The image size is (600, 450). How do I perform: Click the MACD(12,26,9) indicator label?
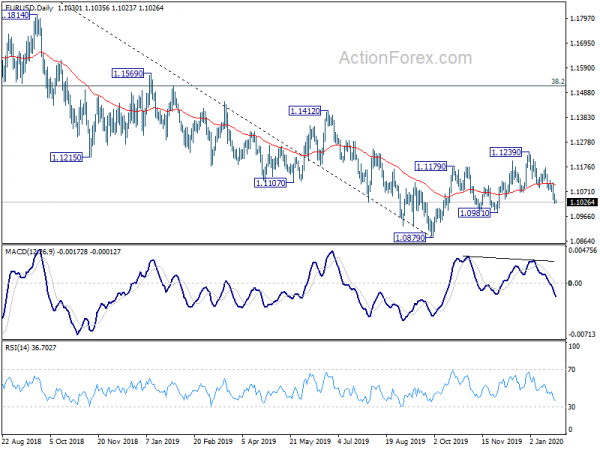(30, 252)
